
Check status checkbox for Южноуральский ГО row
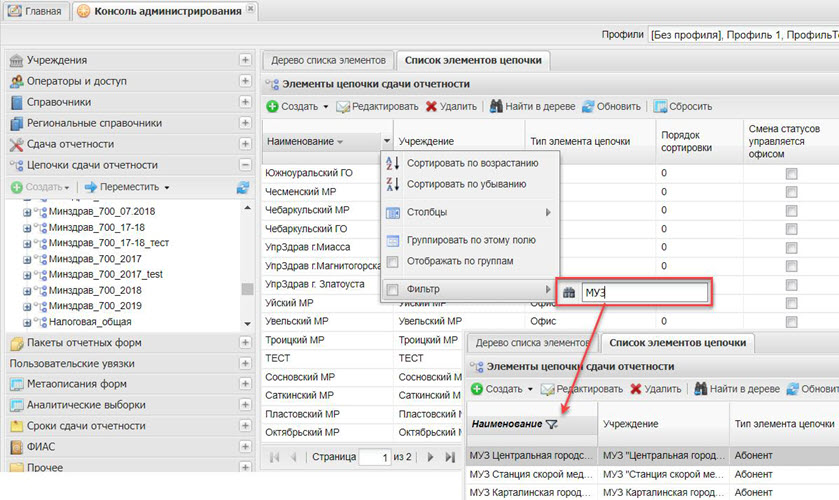click(x=792, y=174)
